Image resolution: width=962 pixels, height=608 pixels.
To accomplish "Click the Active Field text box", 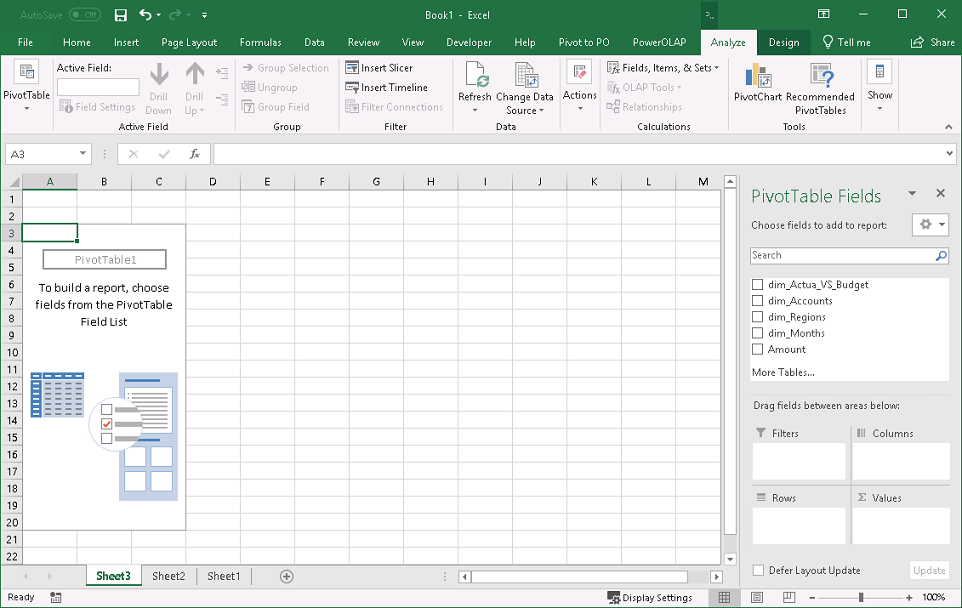I will (x=98, y=87).
